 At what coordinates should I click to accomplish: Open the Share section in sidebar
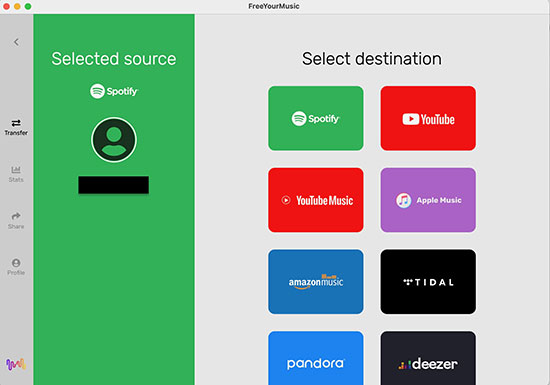coord(16,221)
